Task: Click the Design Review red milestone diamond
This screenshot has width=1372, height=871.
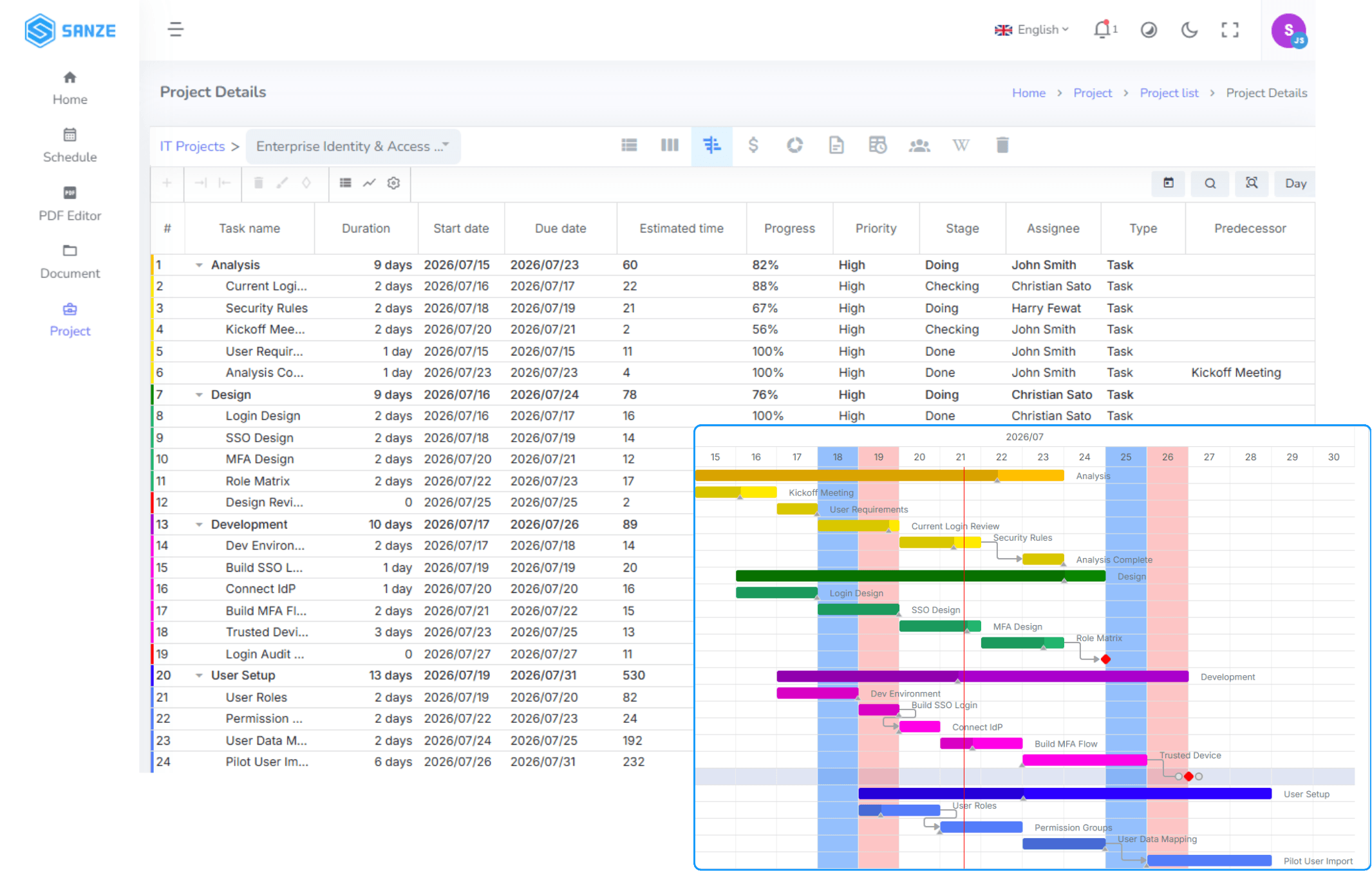Action: click(x=1105, y=659)
